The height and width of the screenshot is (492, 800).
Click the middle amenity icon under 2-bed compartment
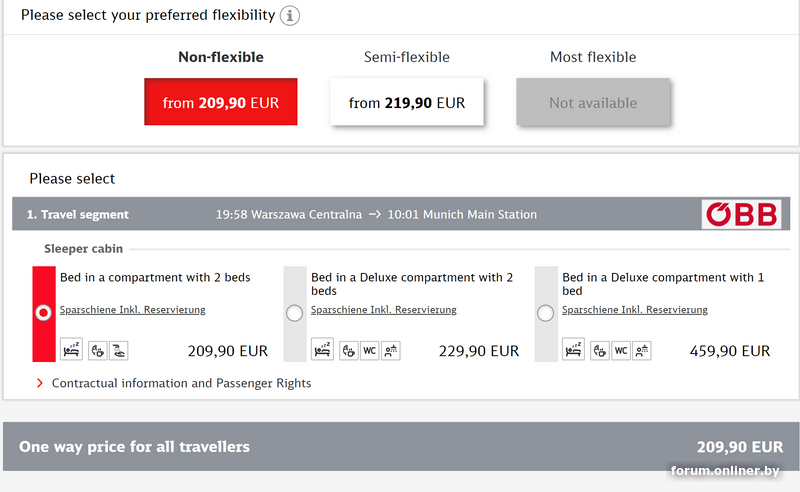[97, 350]
